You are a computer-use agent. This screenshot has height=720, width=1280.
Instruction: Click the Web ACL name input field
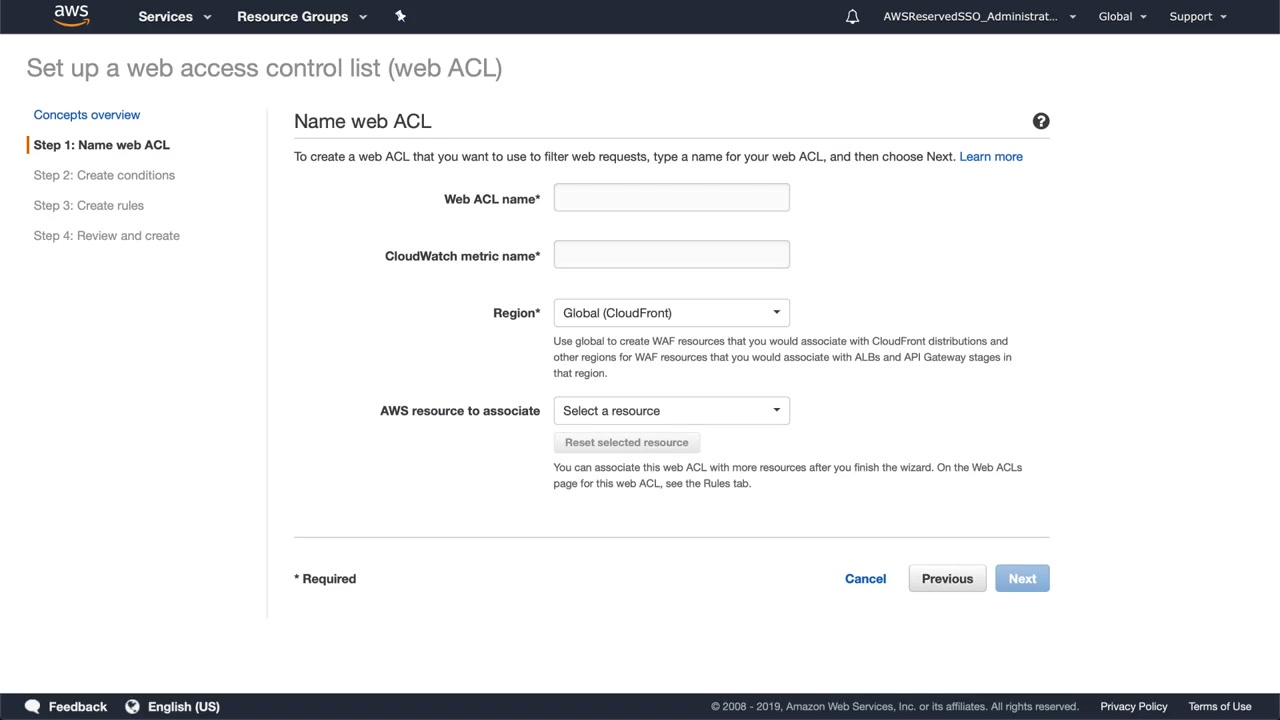(x=671, y=198)
